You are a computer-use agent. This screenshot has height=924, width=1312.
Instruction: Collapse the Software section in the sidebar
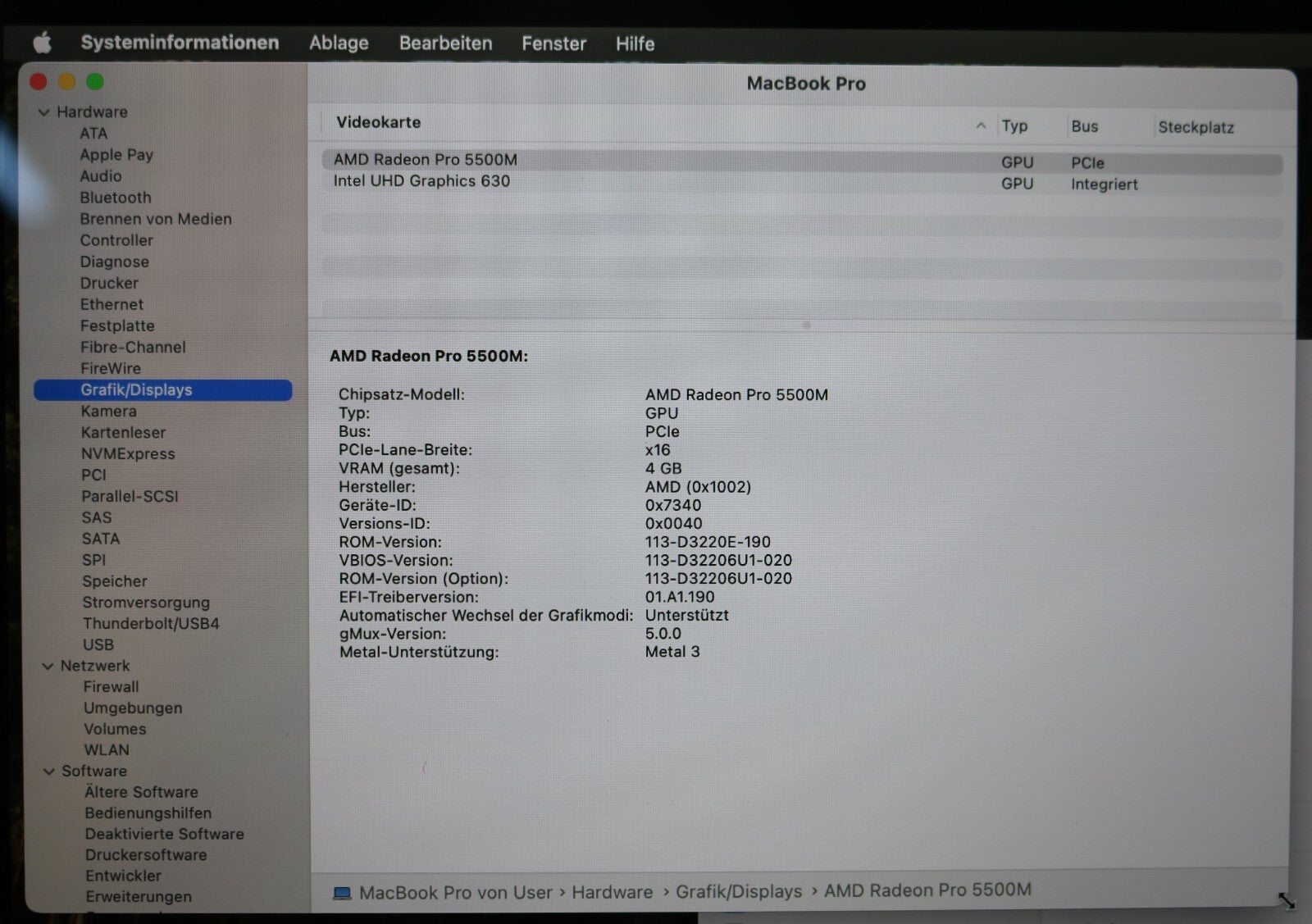(47, 771)
